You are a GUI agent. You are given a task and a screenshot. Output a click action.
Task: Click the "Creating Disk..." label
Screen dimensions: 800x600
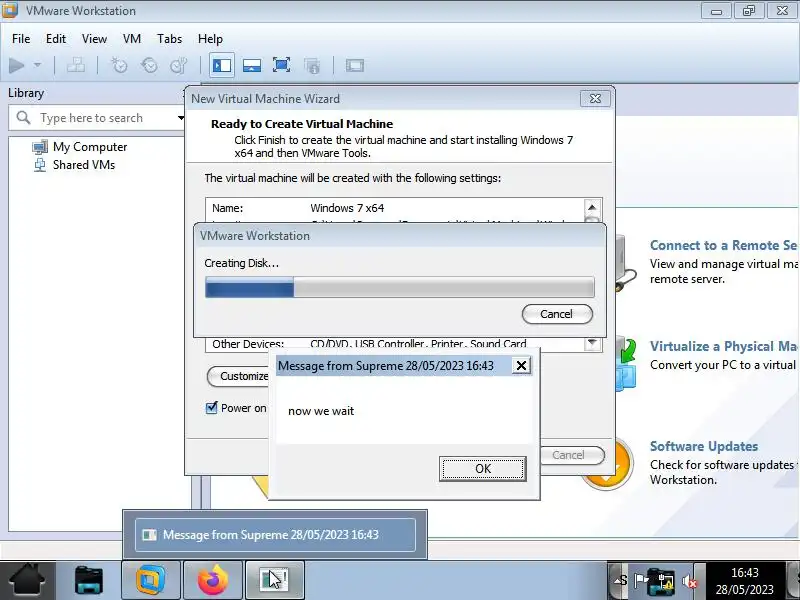(x=241, y=263)
